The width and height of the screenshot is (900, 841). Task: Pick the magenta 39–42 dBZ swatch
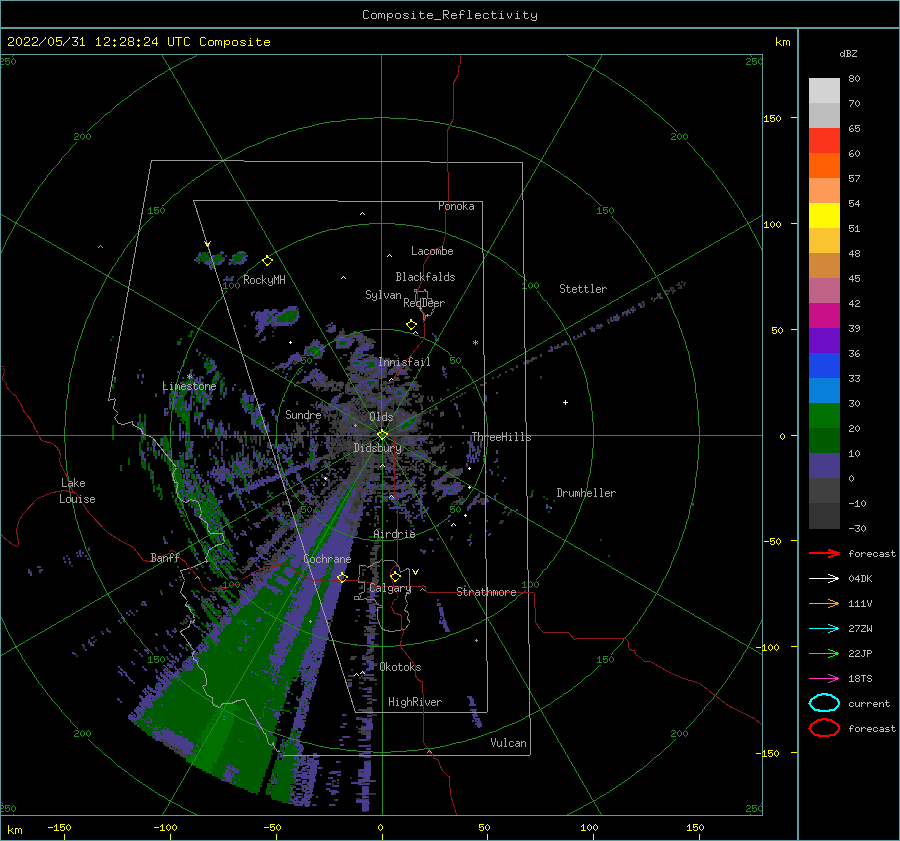pos(824,316)
